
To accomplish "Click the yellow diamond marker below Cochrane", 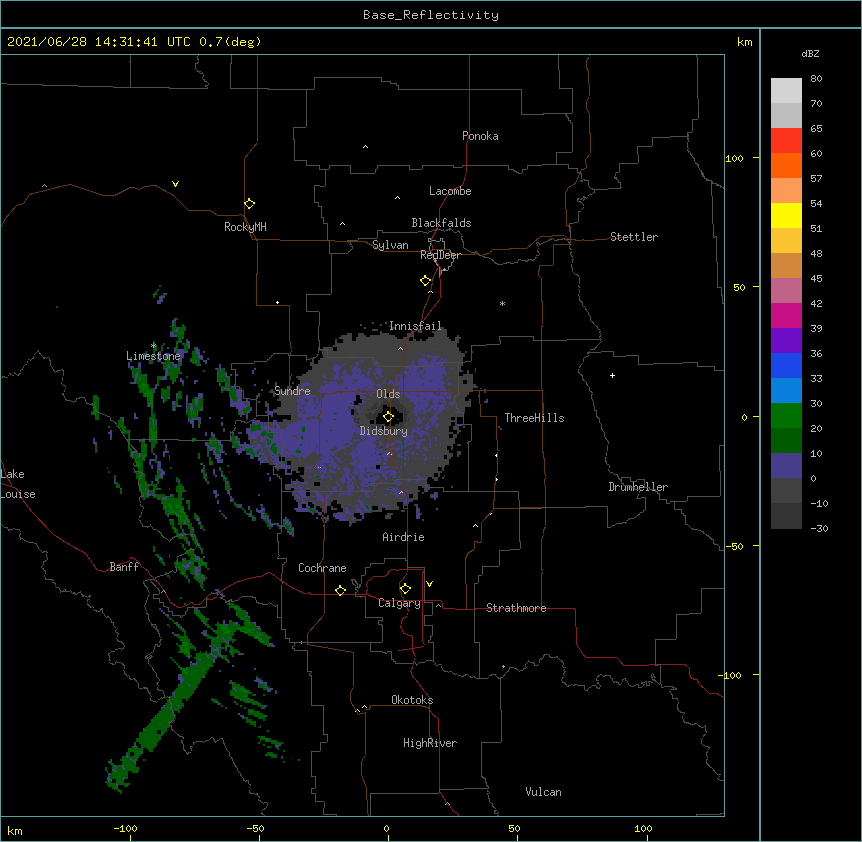I will coord(340,590).
